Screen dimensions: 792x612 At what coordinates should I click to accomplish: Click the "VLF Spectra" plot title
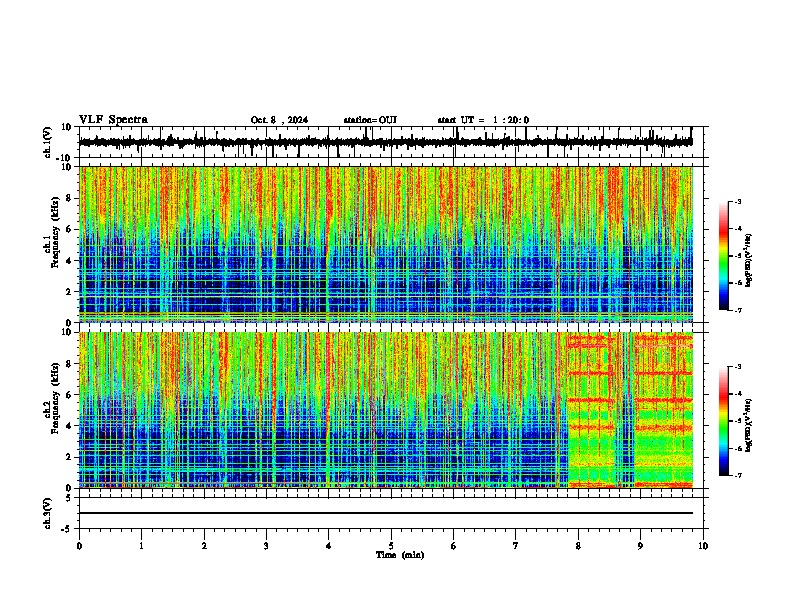coord(113,120)
